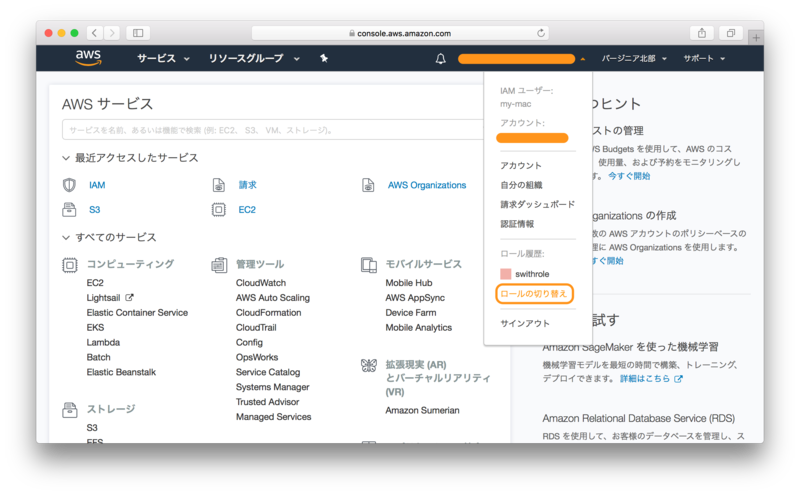Click the 拡張現実 (AR) butterfly icon
The width and height of the screenshot is (800, 495).
368,365
